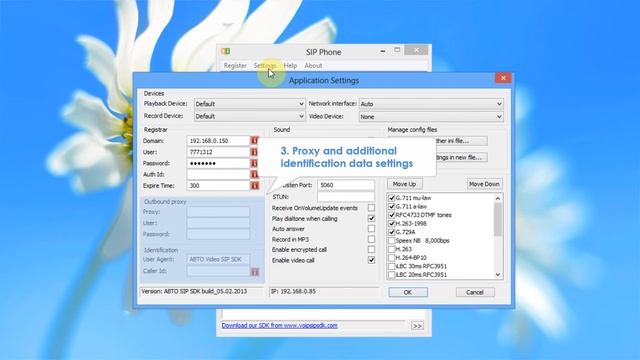This screenshot has width=640, height=360.
Task: Uncheck Play dialtone when calling
Action: (x=371, y=218)
